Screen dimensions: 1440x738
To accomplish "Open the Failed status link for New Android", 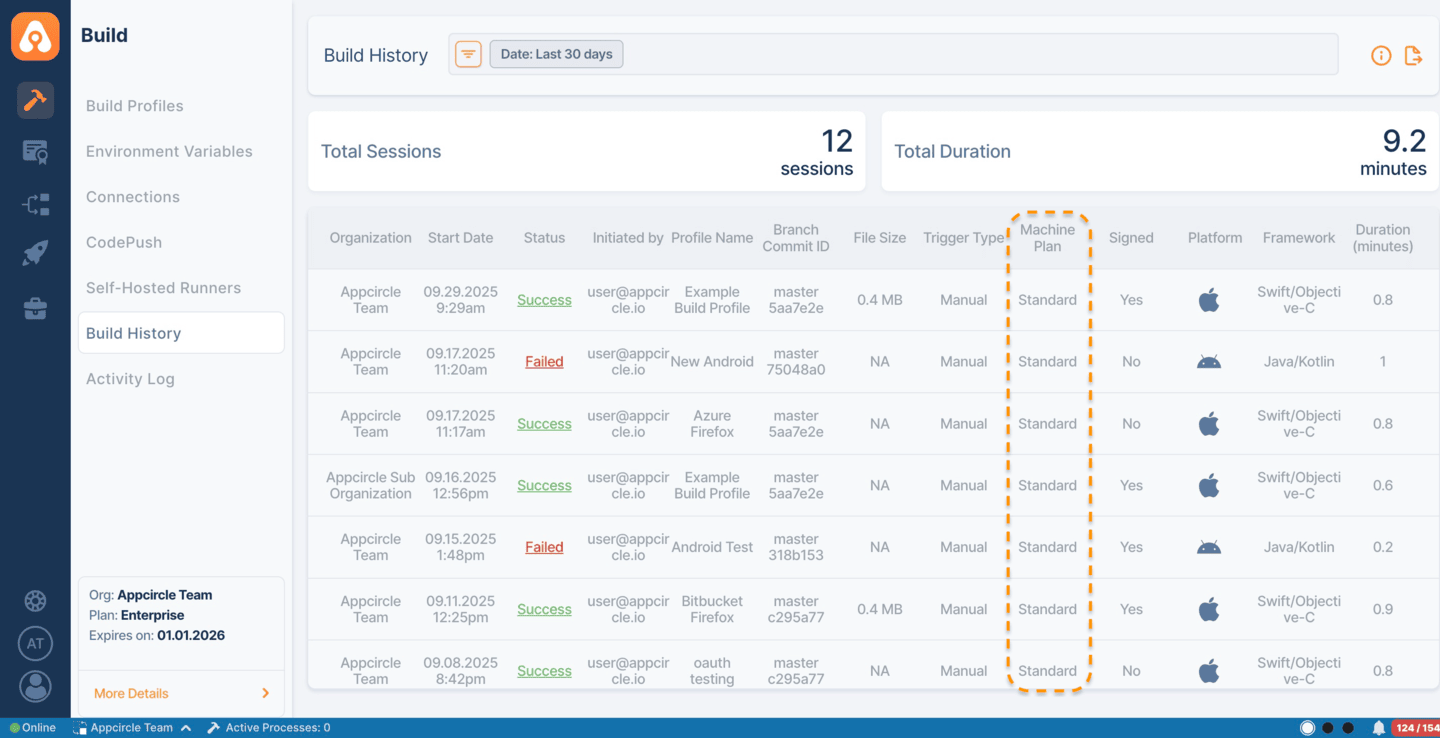I will tap(544, 362).
